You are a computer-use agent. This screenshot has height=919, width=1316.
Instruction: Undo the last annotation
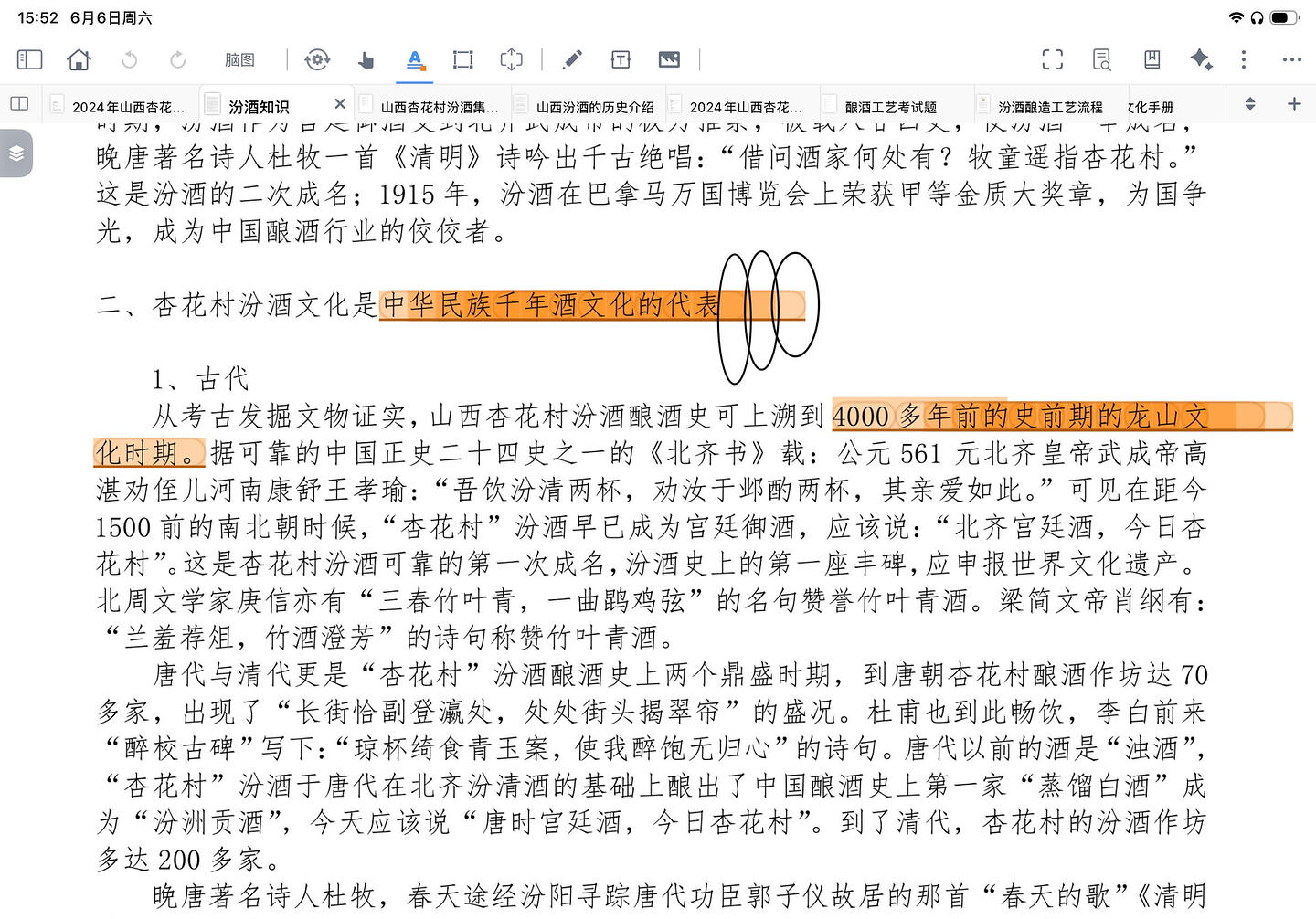[129, 60]
